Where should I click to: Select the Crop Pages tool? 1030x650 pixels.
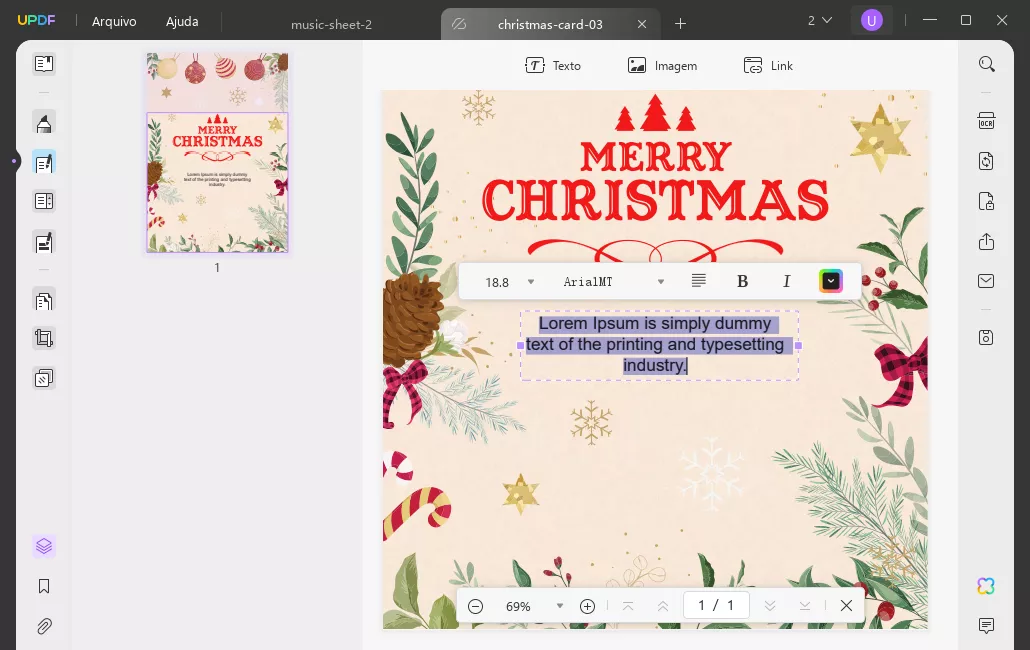point(44,338)
